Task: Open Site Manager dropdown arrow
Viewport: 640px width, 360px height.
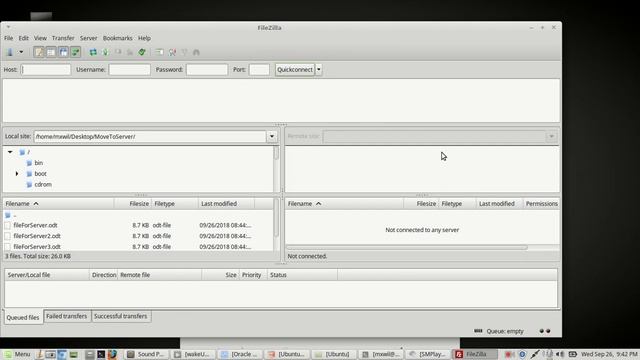Action: click(x=21, y=52)
